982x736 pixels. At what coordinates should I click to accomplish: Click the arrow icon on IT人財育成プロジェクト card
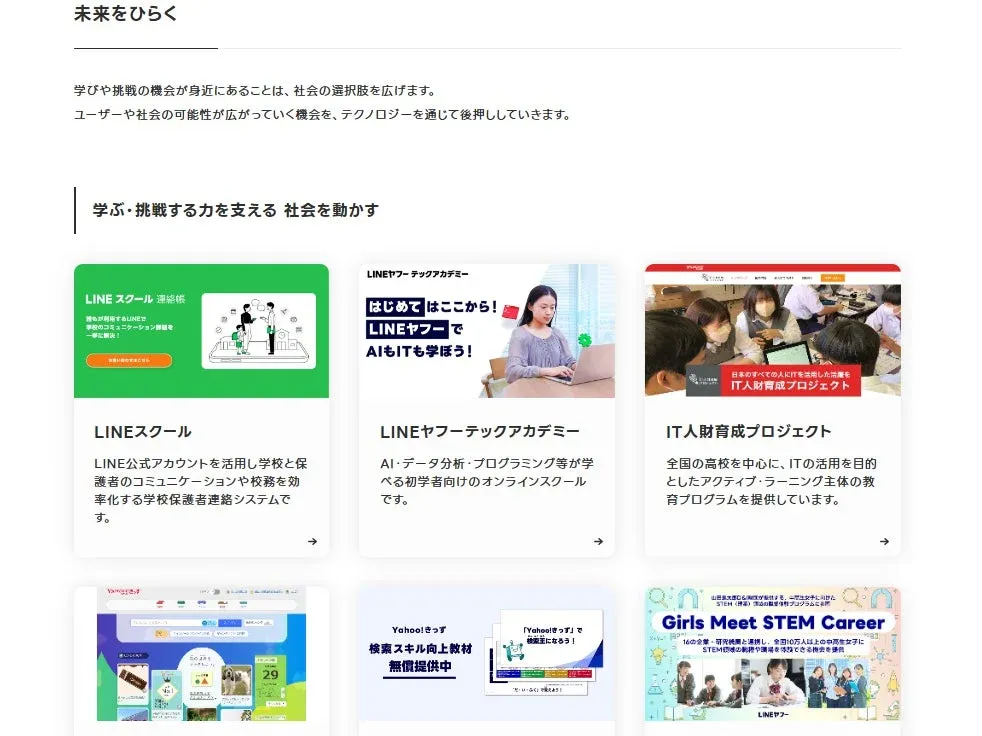point(884,541)
